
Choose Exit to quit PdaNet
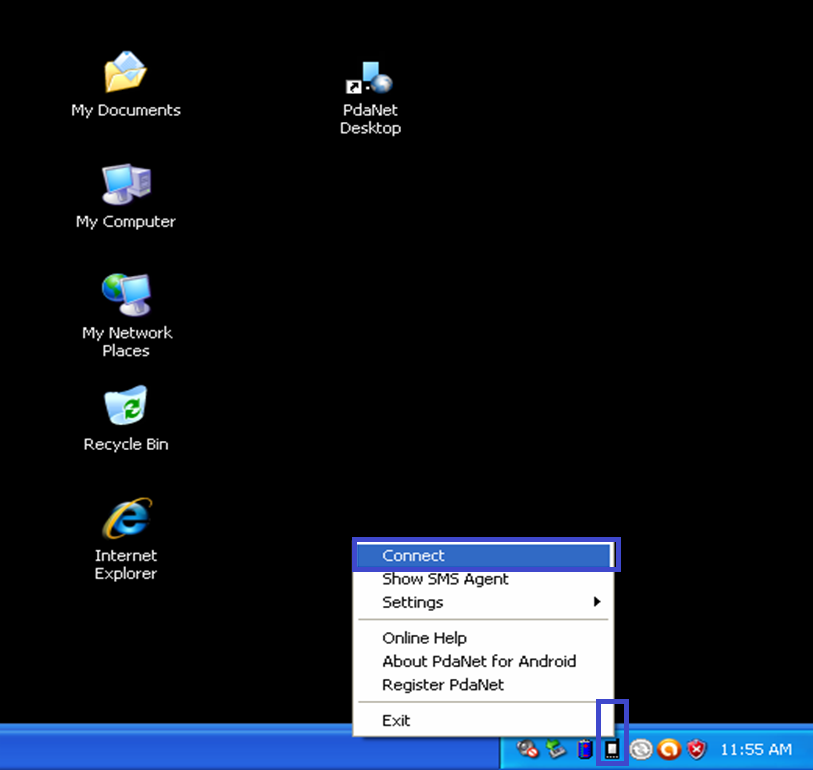pos(485,720)
